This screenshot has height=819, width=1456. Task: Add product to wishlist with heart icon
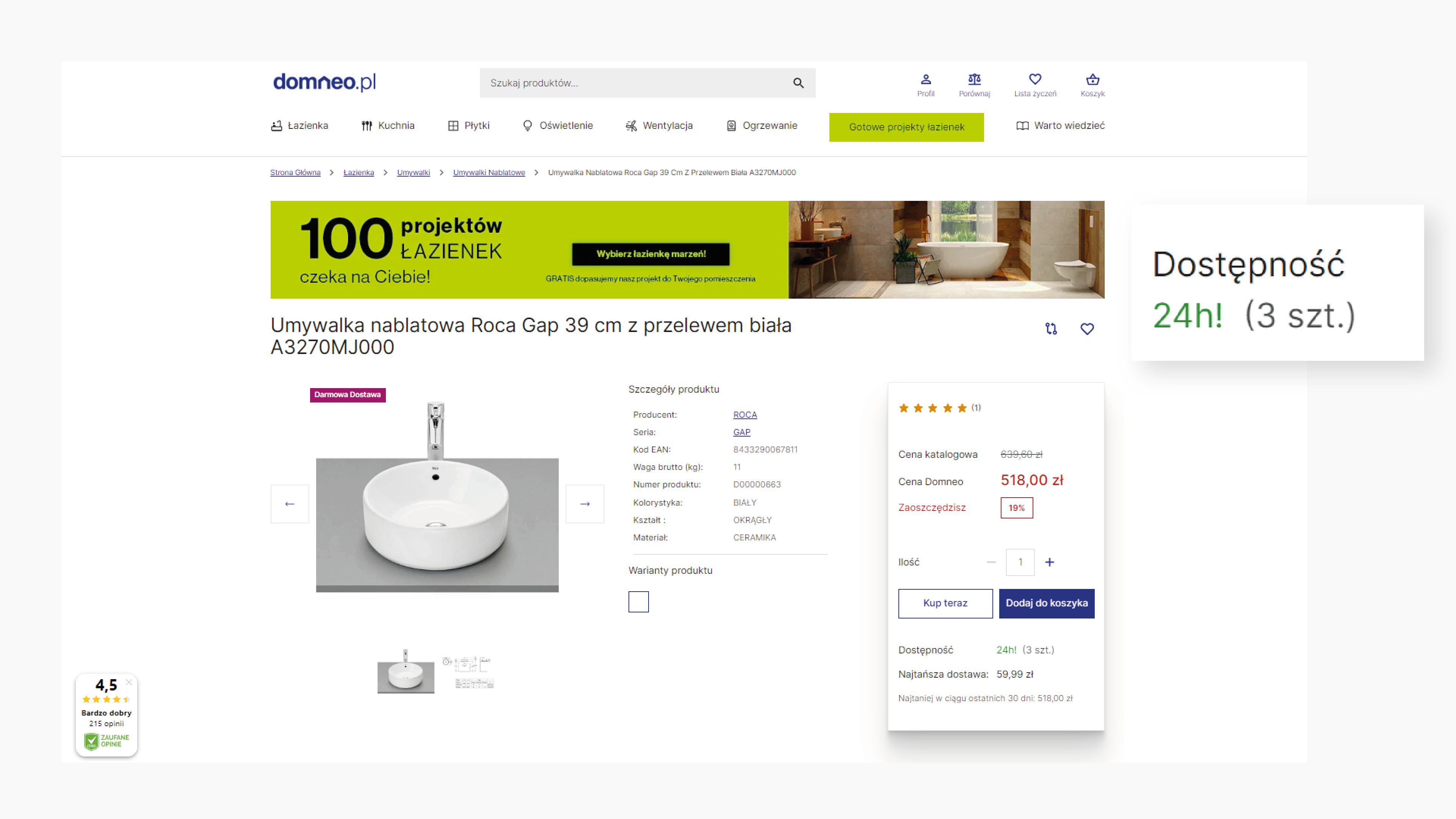pyautogui.click(x=1087, y=328)
